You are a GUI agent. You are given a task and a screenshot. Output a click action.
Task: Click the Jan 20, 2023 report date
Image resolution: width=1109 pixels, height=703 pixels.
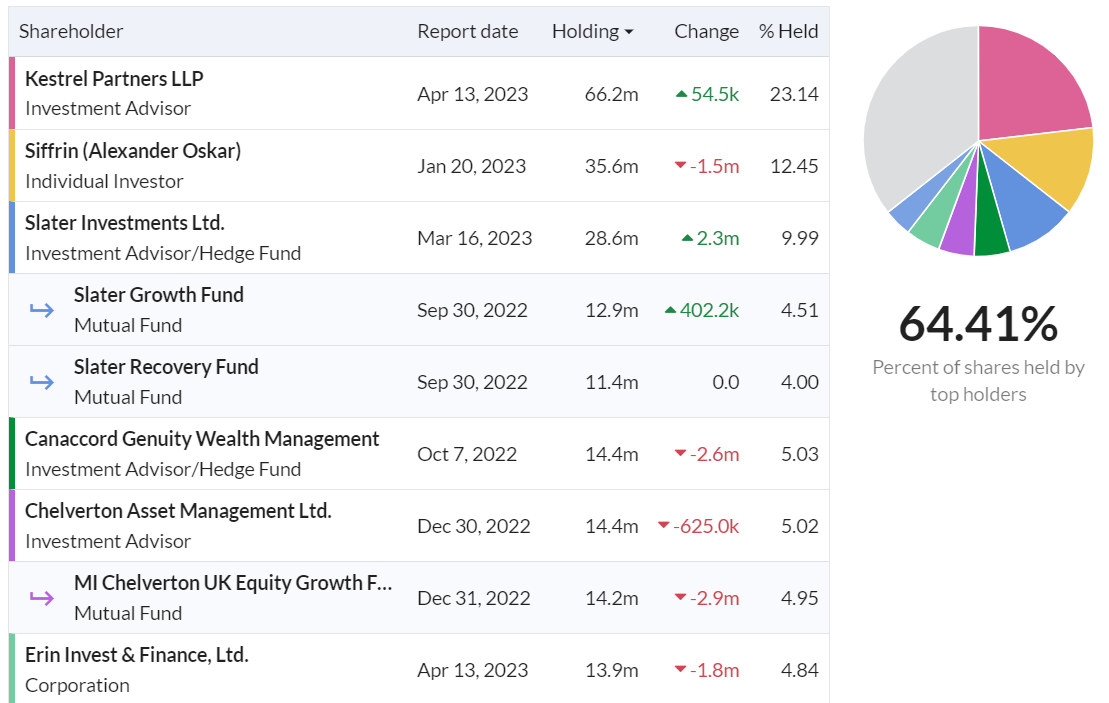click(x=472, y=166)
